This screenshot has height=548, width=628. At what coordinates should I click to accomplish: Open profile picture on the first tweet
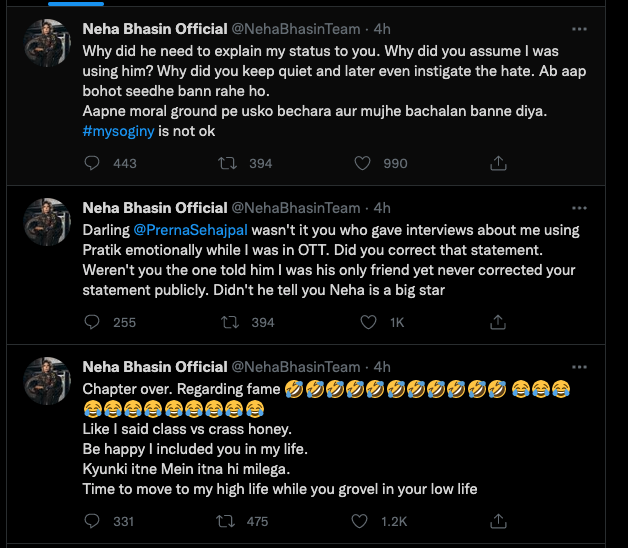(x=47, y=43)
